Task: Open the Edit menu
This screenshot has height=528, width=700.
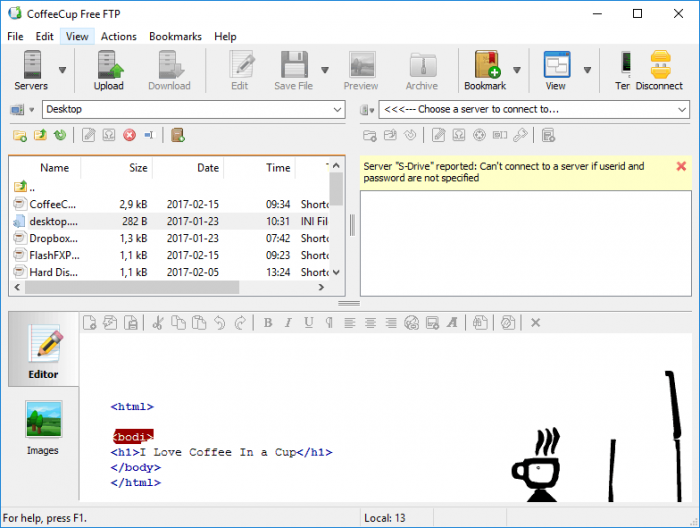Action: tap(45, 37)
